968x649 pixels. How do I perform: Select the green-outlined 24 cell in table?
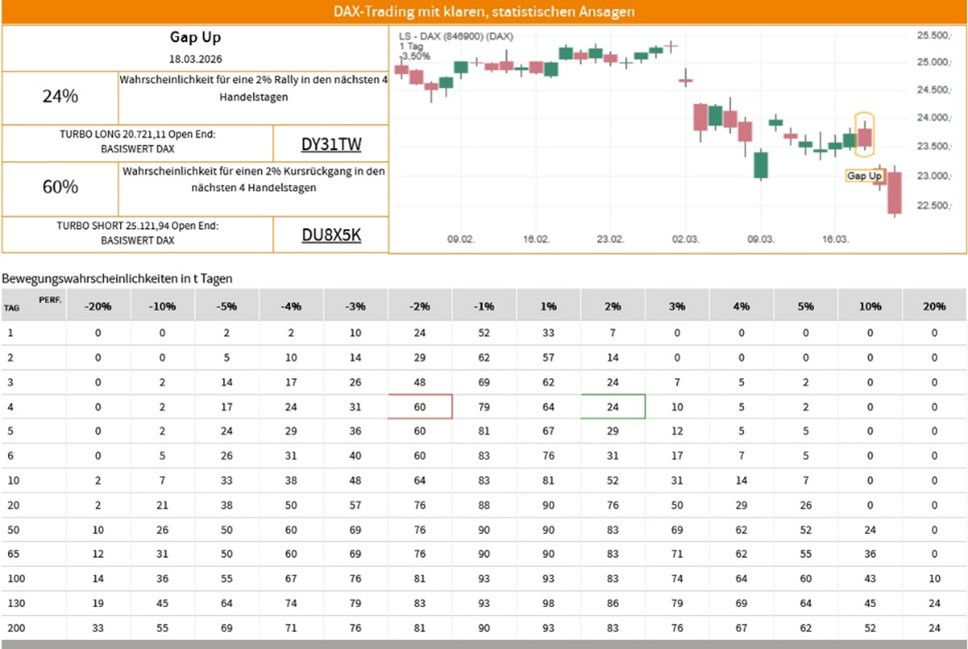tap(613, 406)
